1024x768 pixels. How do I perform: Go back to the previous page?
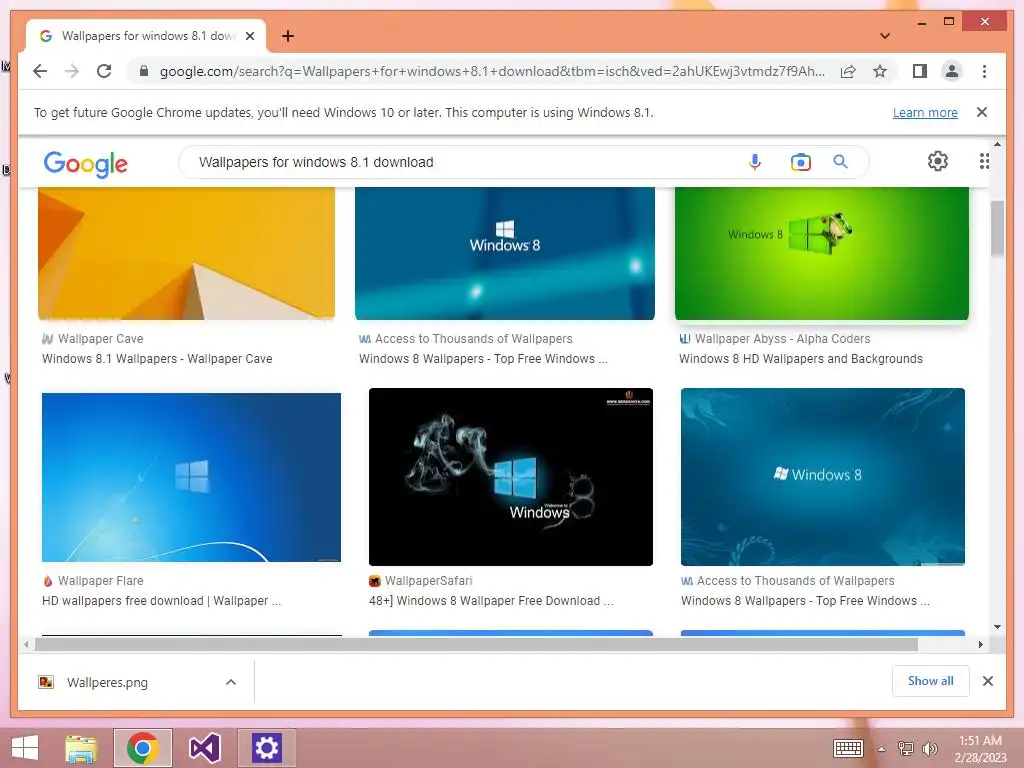40,71
